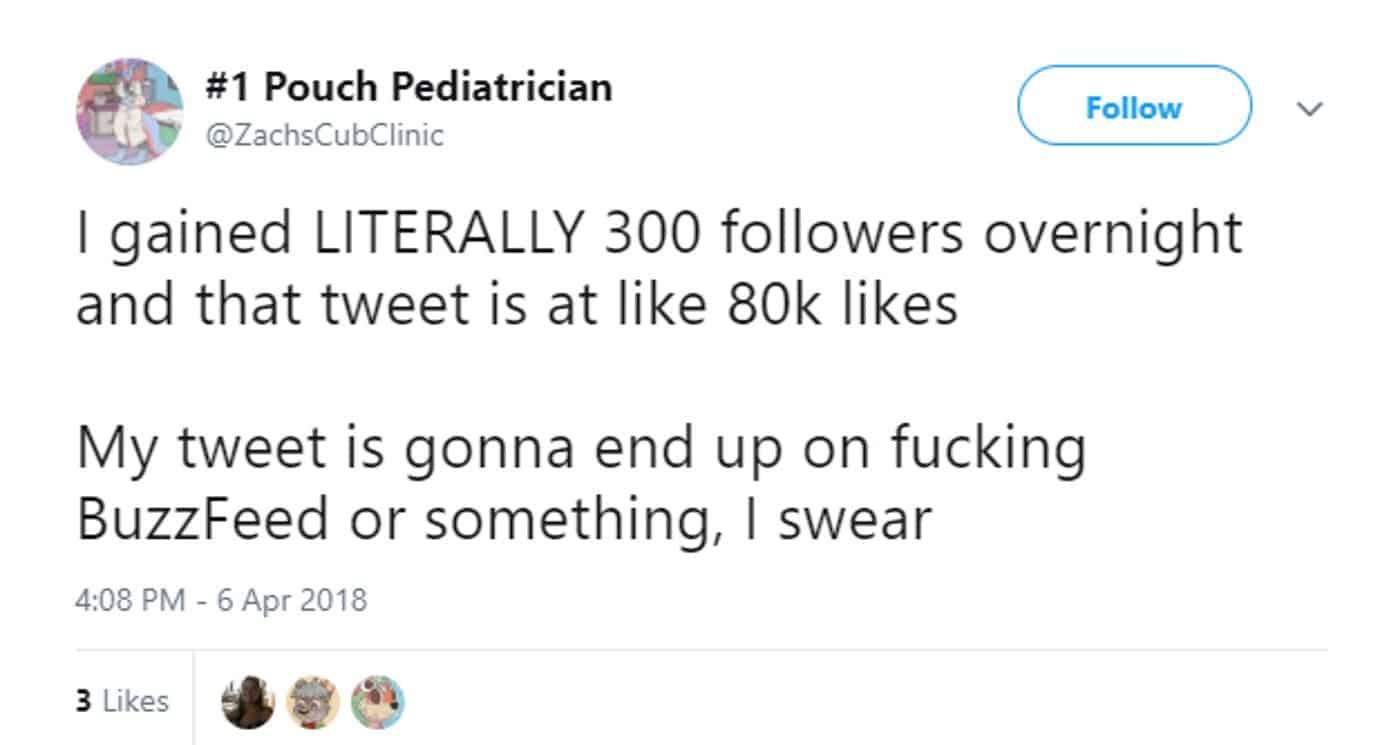Click the line 'My tweet is gonna end up'
The width and height of the screenshot is (1400, 745).
click(x=580, y=446)
